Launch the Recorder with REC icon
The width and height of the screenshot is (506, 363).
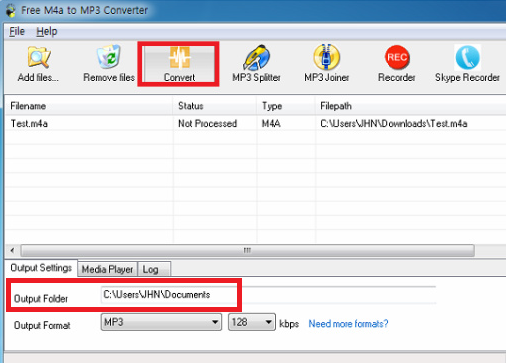tap(397, 64)
